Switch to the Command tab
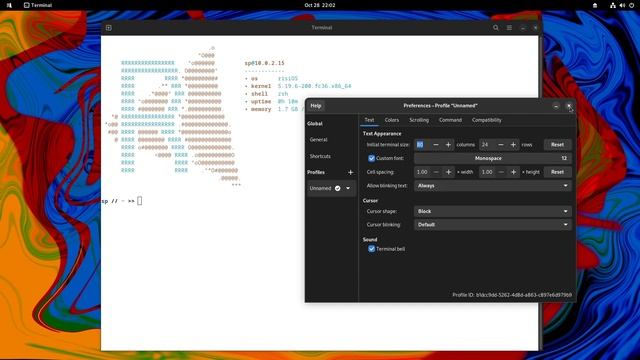Screen dimensions: 640x360 pos(450,120)
